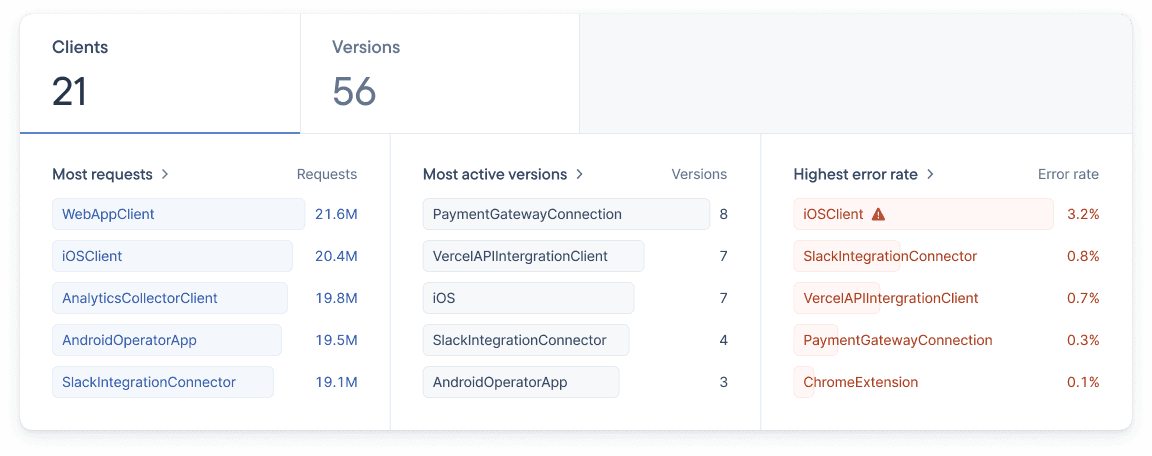This screenshot has width=1152, height=456.
Task: Open PaymentGatewayConnection in active versions
Action: [527, 214]
